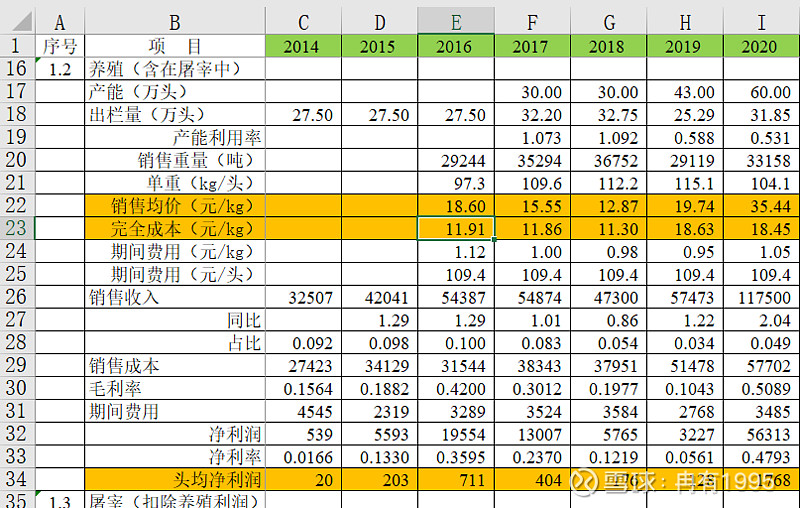This screenshot has height=508, width=800.
Task: Click the 2015 sales cost 34129
Action: [380, 365]
